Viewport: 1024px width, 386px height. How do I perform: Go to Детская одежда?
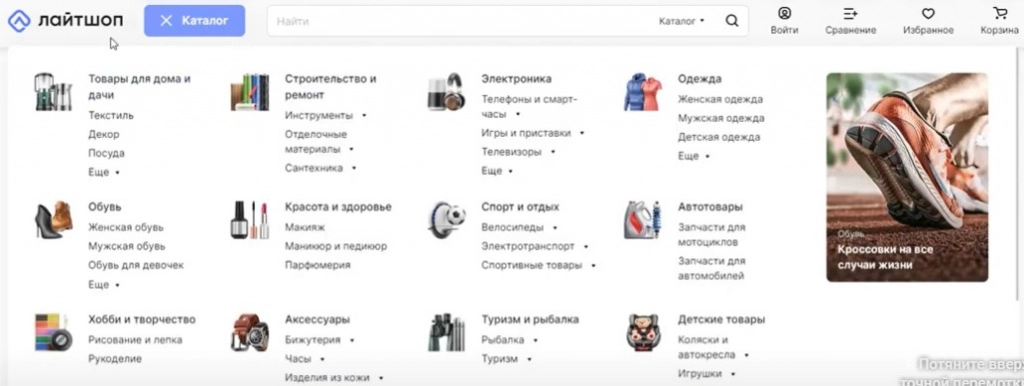point(719,137)
